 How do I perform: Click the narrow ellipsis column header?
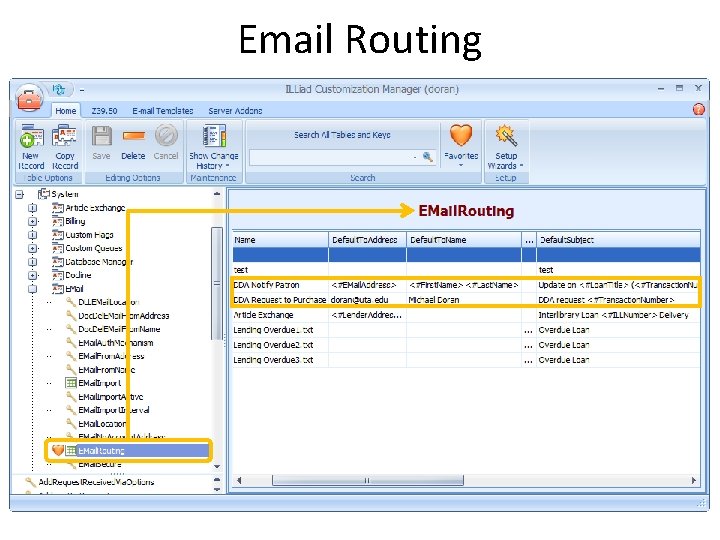coord(529,240)
